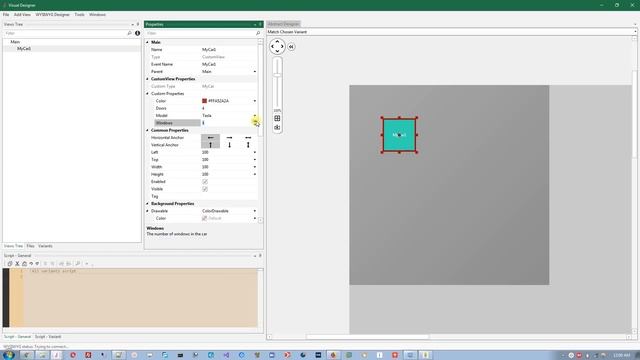640x360 pixels.
Task: Toggle the Visible checkbox
Action: coord(205,189)
